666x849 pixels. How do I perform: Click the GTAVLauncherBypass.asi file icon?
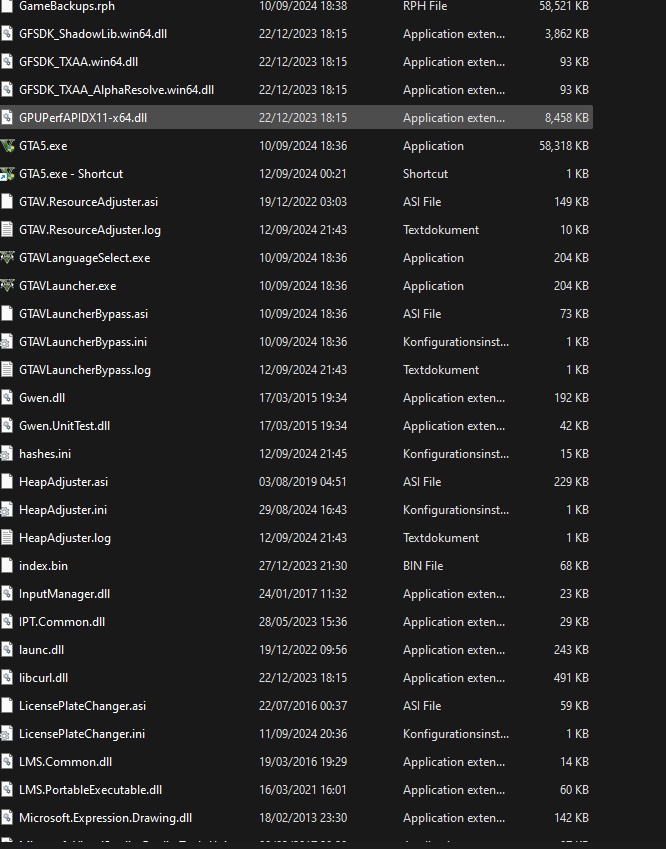6,314
